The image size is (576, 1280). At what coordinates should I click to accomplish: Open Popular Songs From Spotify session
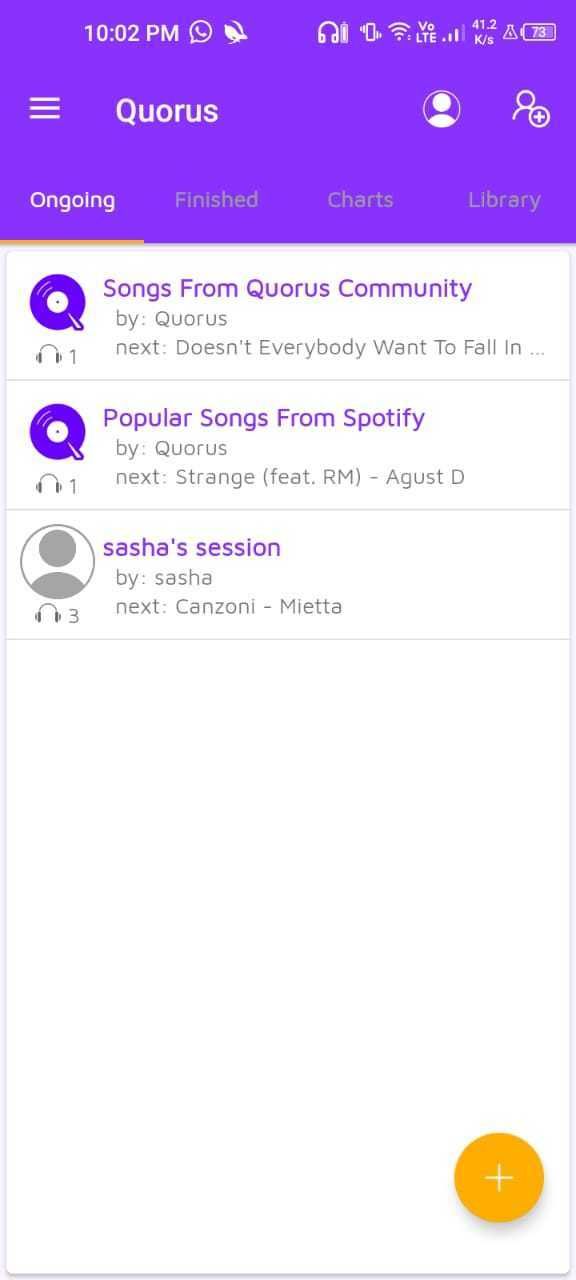pos(264,417)
